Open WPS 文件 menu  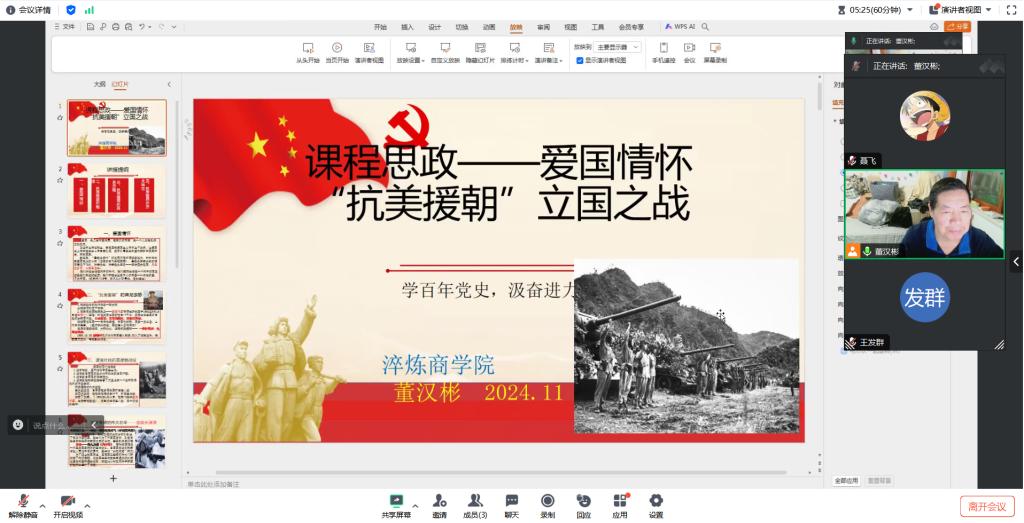[x=65, y=27]
